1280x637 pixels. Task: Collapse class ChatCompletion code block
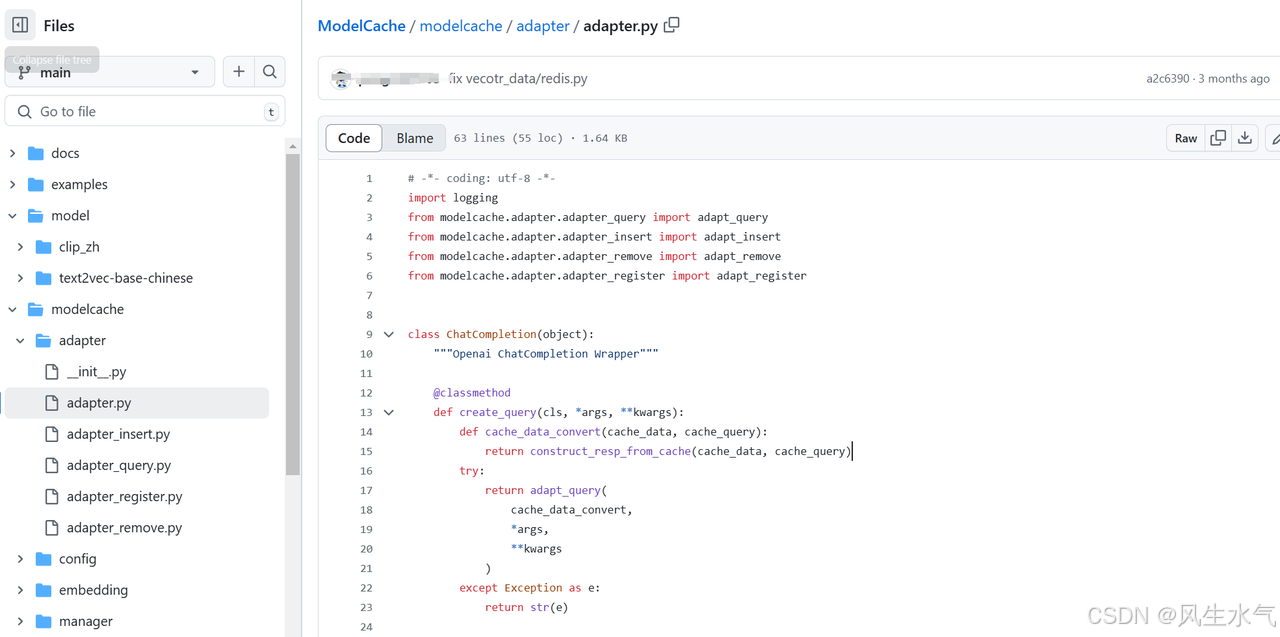click(x=389, y=334)
